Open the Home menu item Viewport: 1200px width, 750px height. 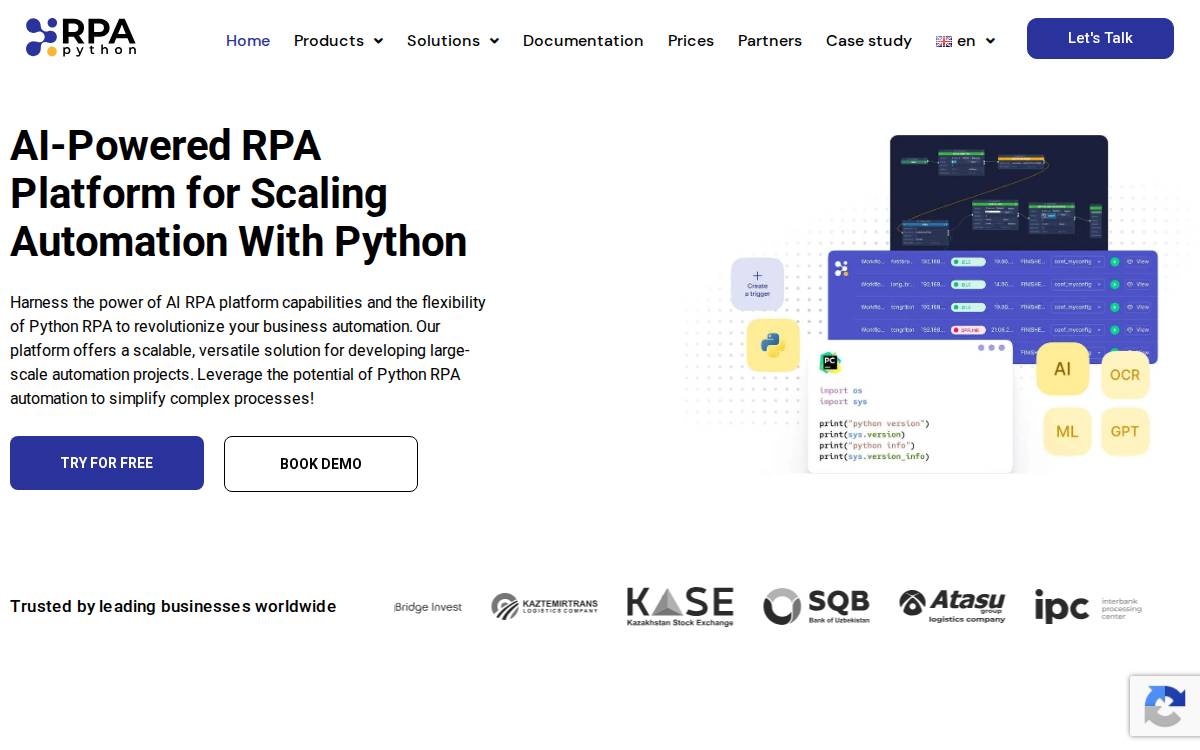(x=248, y=41)
